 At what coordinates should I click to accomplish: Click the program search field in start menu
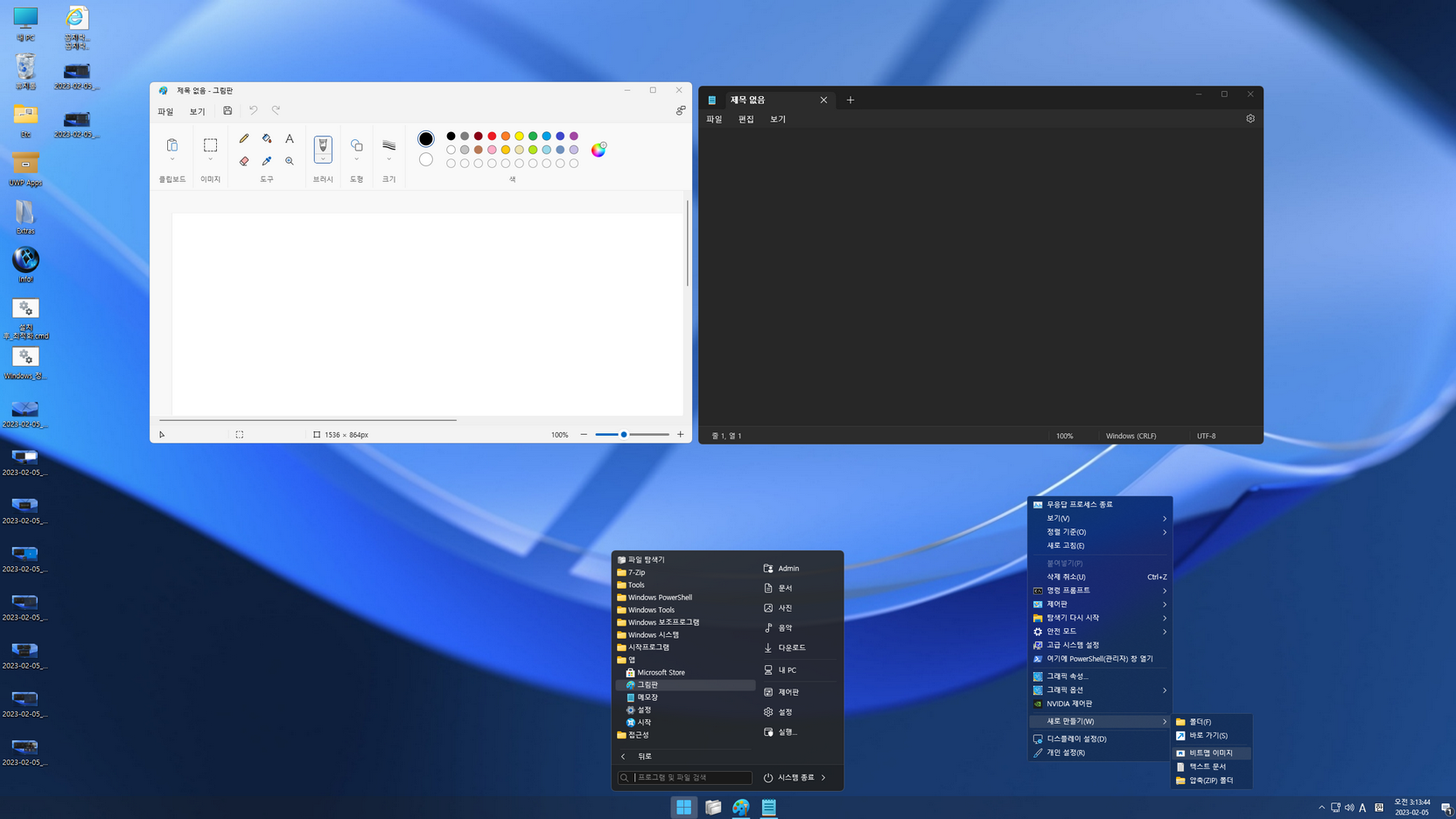coord(685,777)
